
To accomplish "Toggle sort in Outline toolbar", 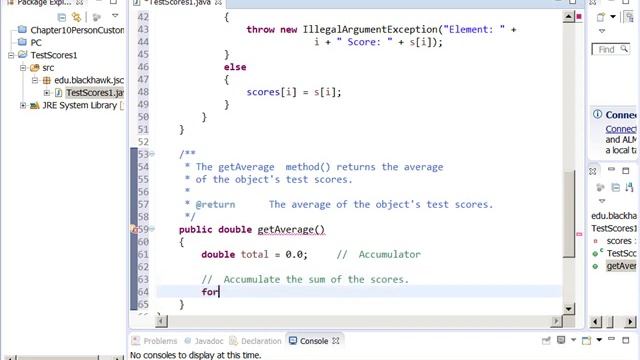I will point(629,187).
